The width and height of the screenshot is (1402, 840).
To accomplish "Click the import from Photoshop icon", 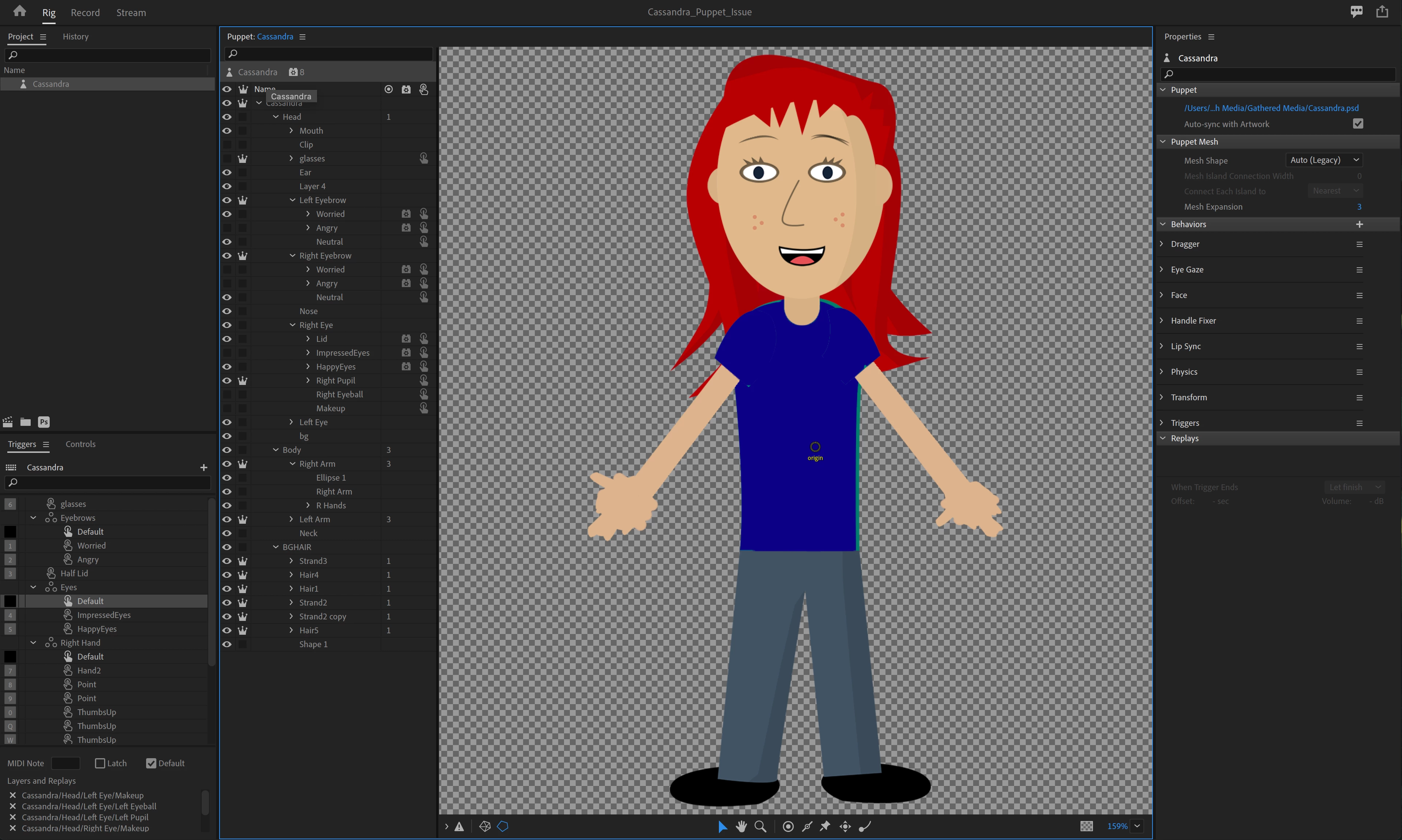I will pos(43,422).
